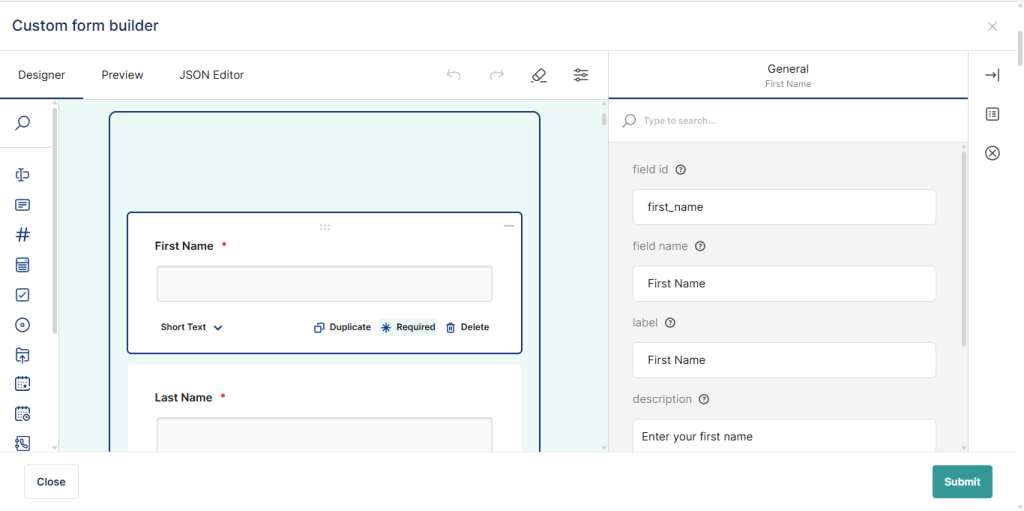
Task: Collapse First Name question with minus icon
Action: 509,226
